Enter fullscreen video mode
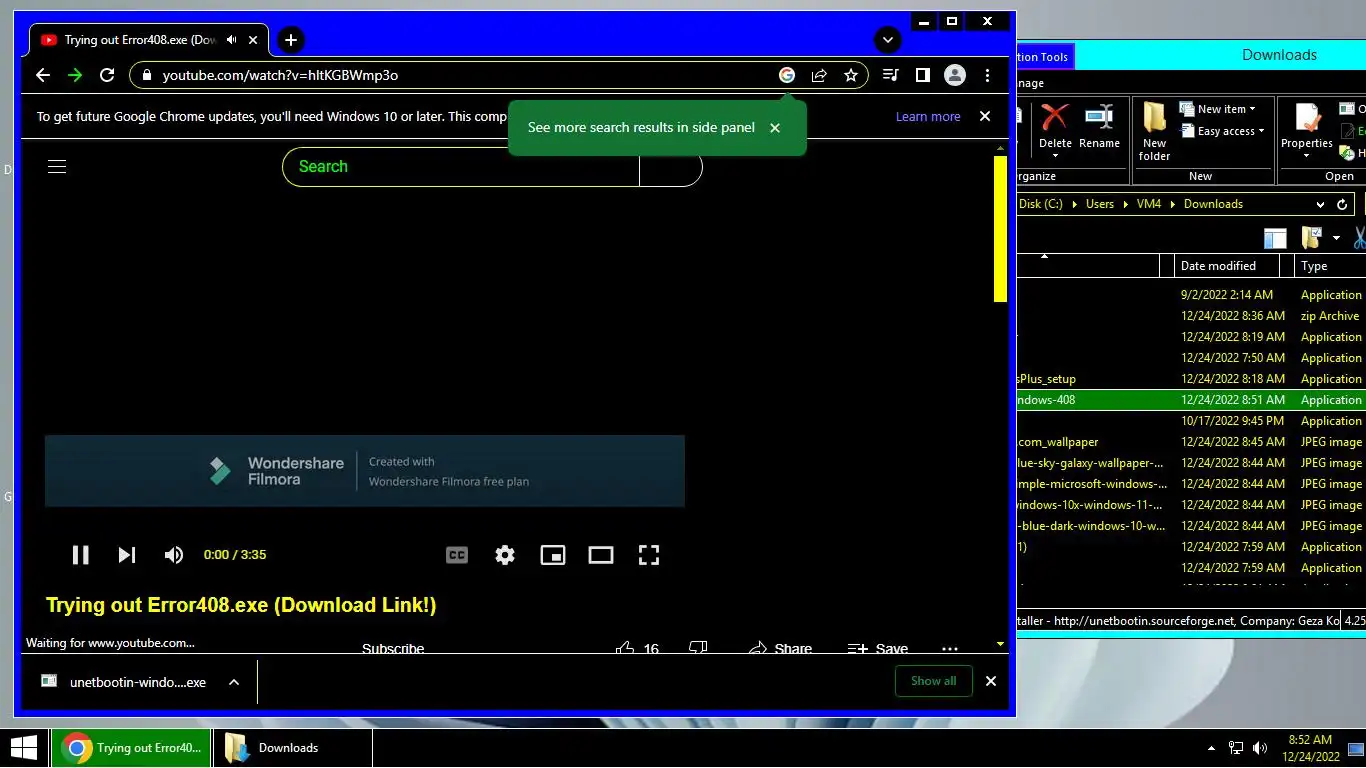 649,555
